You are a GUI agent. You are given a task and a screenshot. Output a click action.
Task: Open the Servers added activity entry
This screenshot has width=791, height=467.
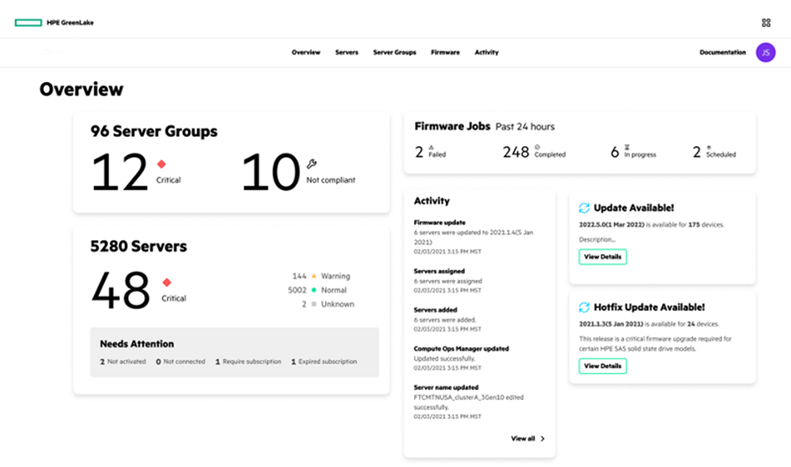point(447,319)
